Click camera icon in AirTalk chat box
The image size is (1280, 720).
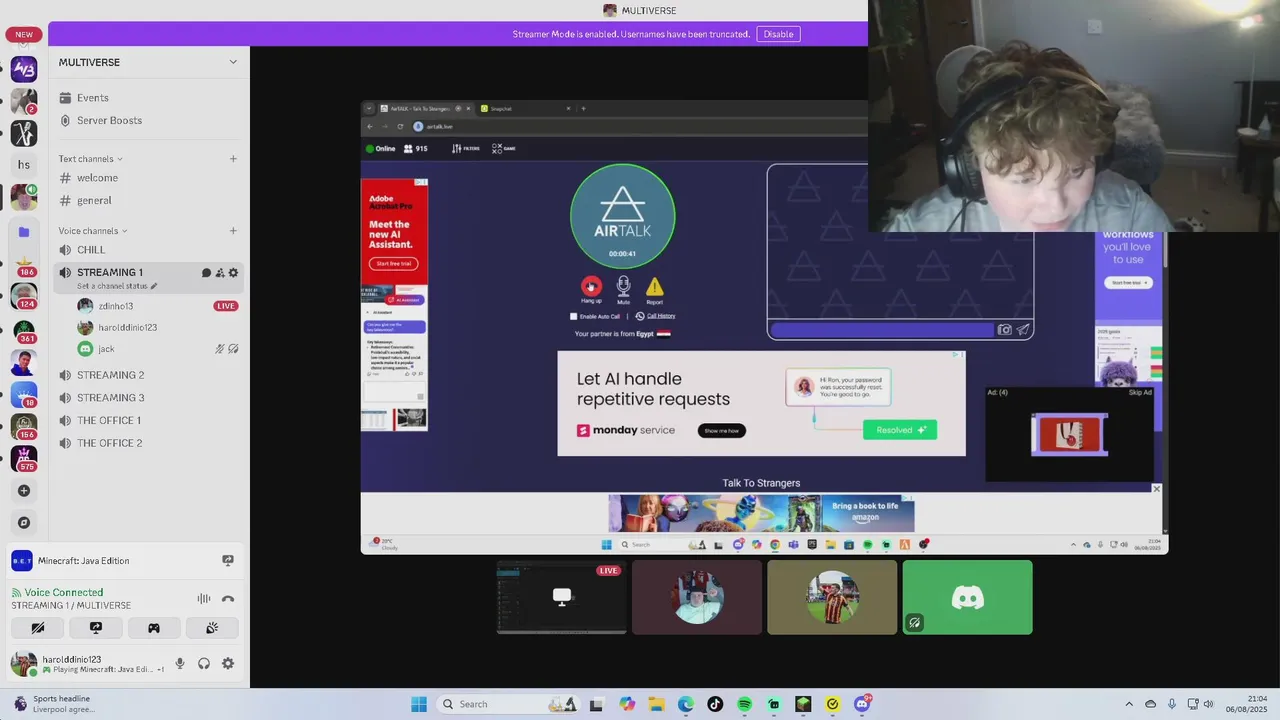1004,329
